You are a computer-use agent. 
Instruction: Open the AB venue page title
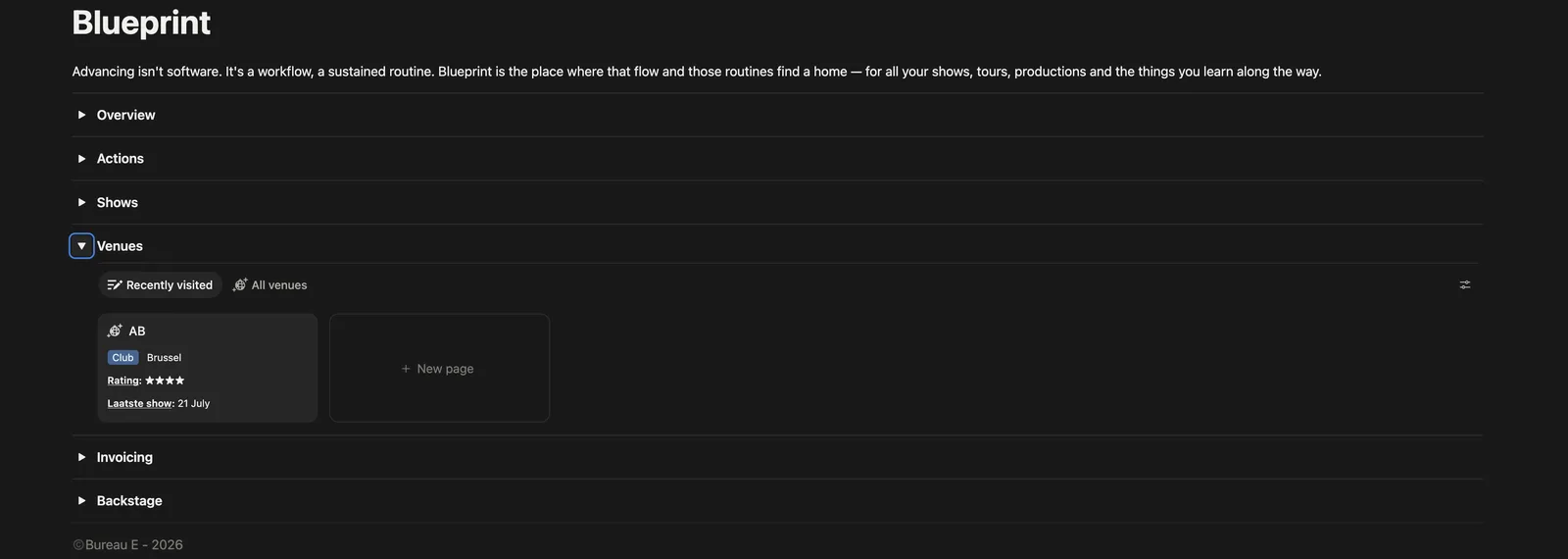point(137,331)
